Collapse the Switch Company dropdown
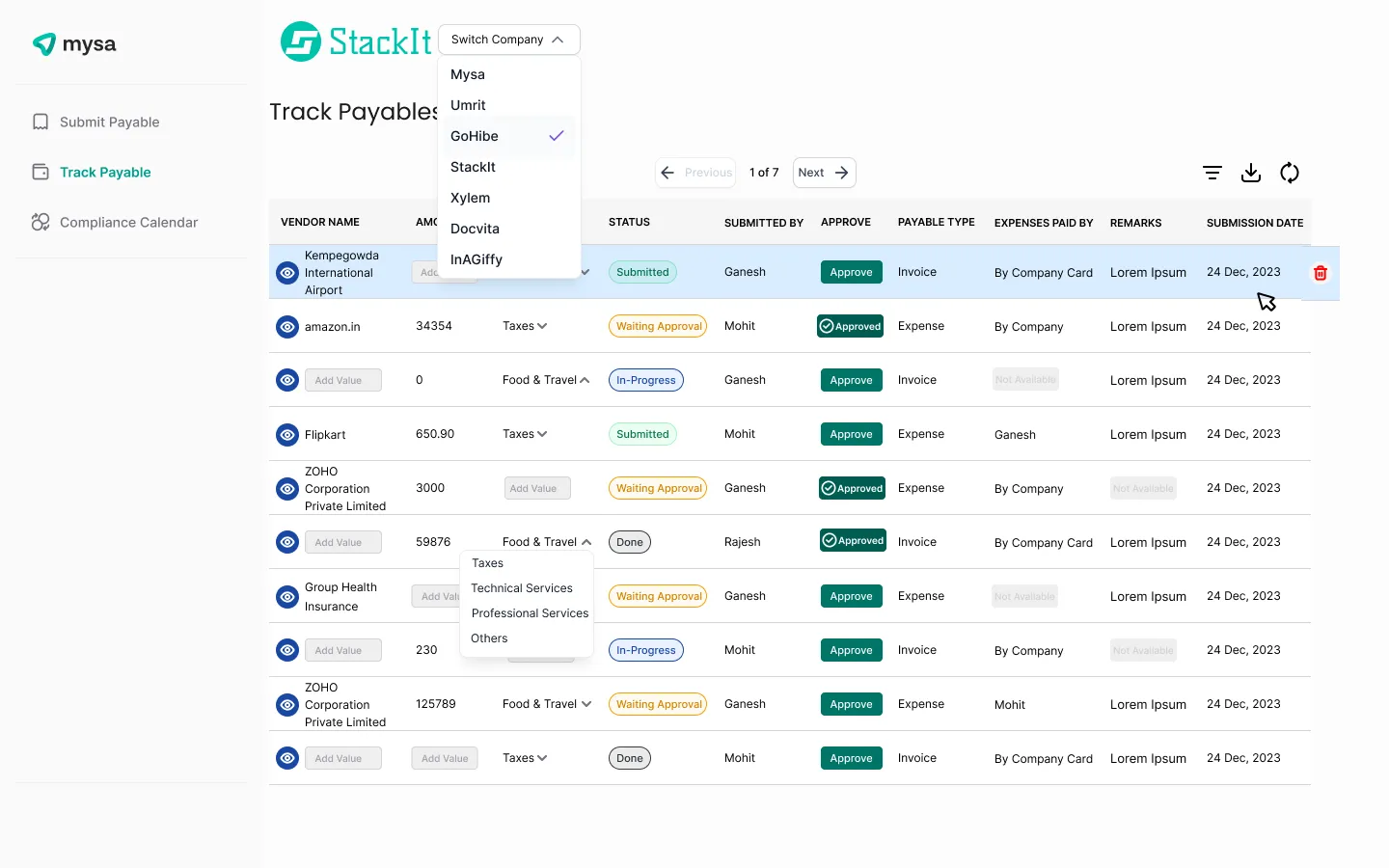This screenshot has width=1389, height=868. [508, 40]
